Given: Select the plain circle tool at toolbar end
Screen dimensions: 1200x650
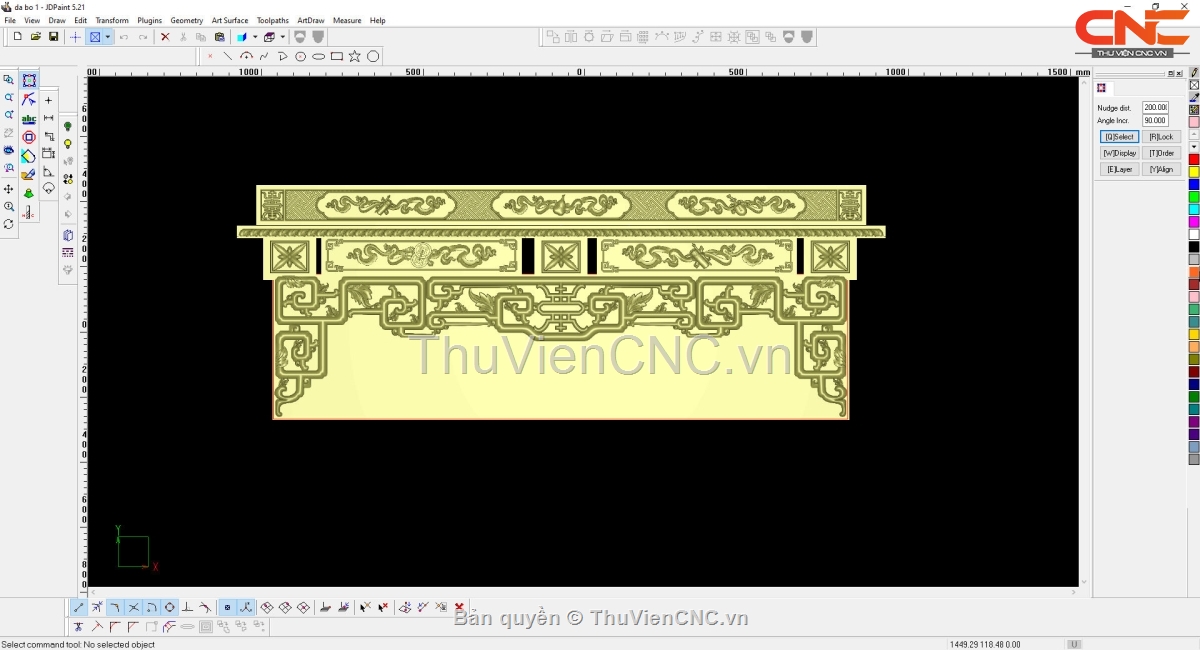Looking at the screenshot, I should [x=373, y=56].
